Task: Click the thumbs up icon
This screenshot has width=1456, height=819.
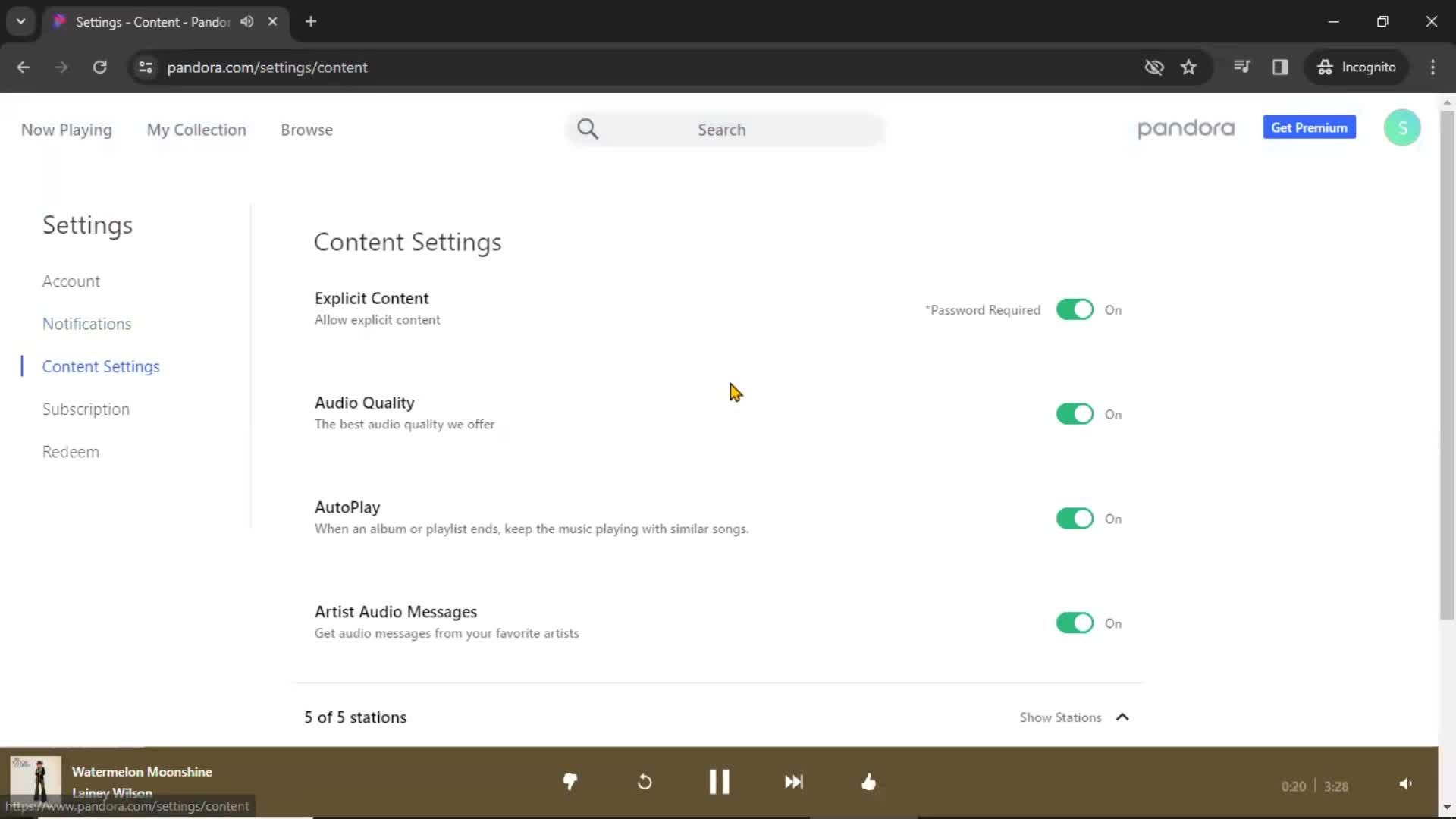Action: [x=869, y=782]
